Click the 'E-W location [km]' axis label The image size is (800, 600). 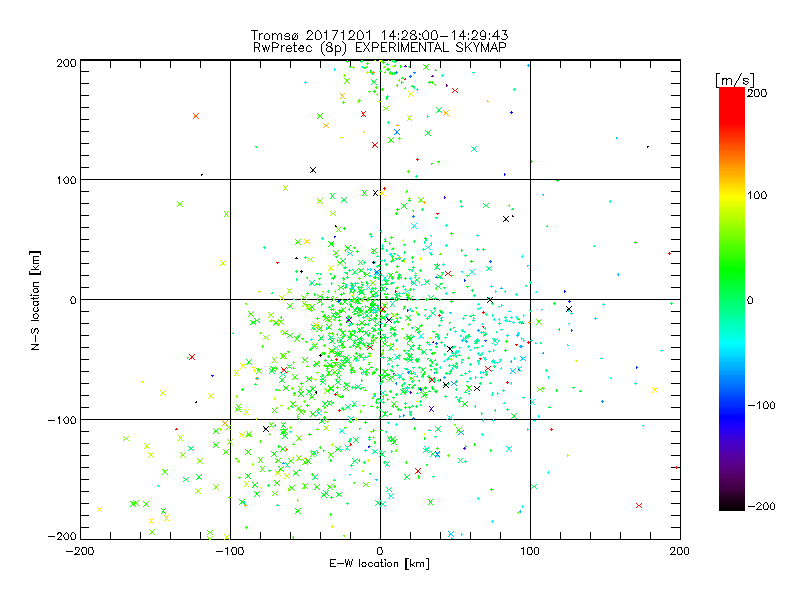click(x=379, y=564)
